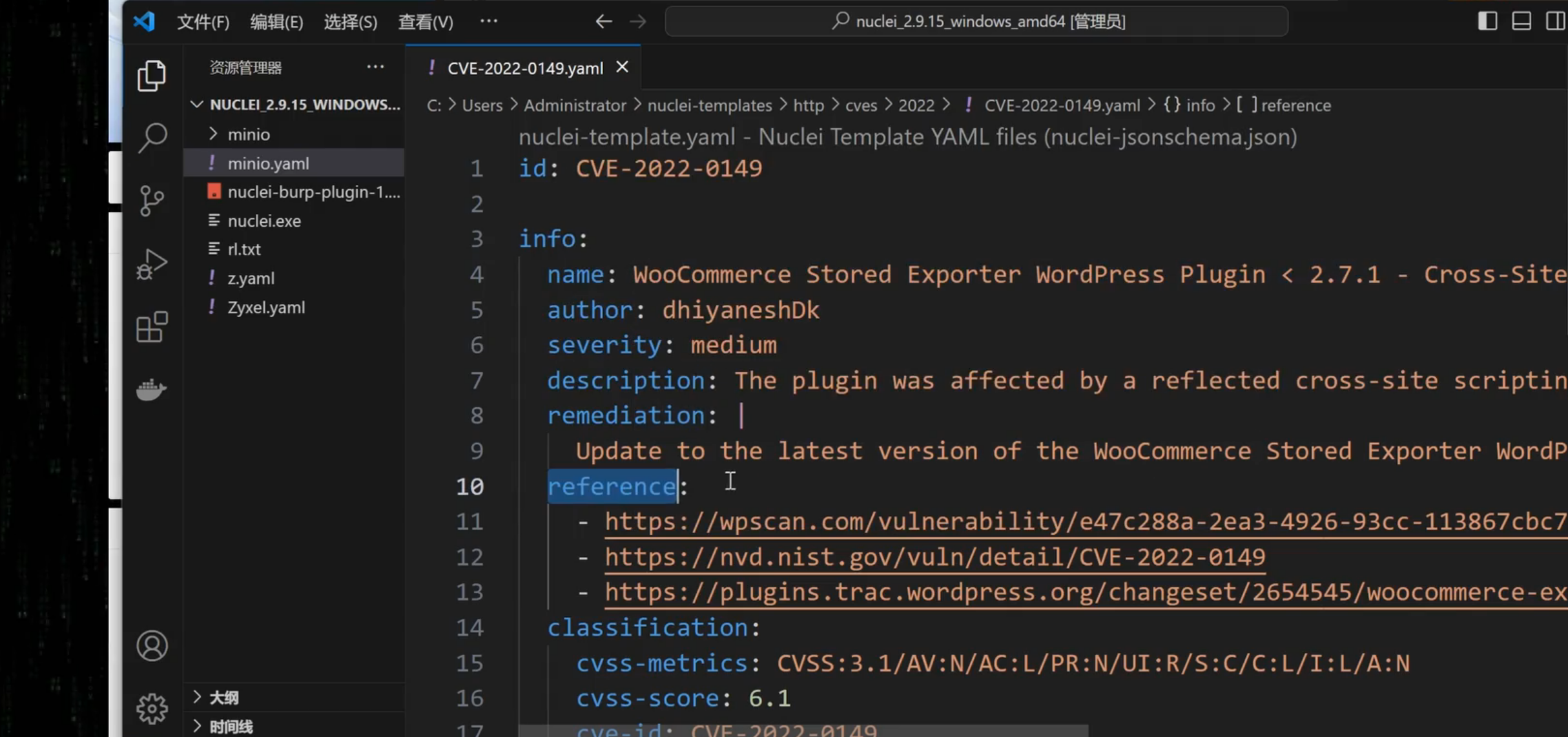Open the Source Control view
Image resolution: width=1568 pixels, height=737 pixels.
[152, 201]
